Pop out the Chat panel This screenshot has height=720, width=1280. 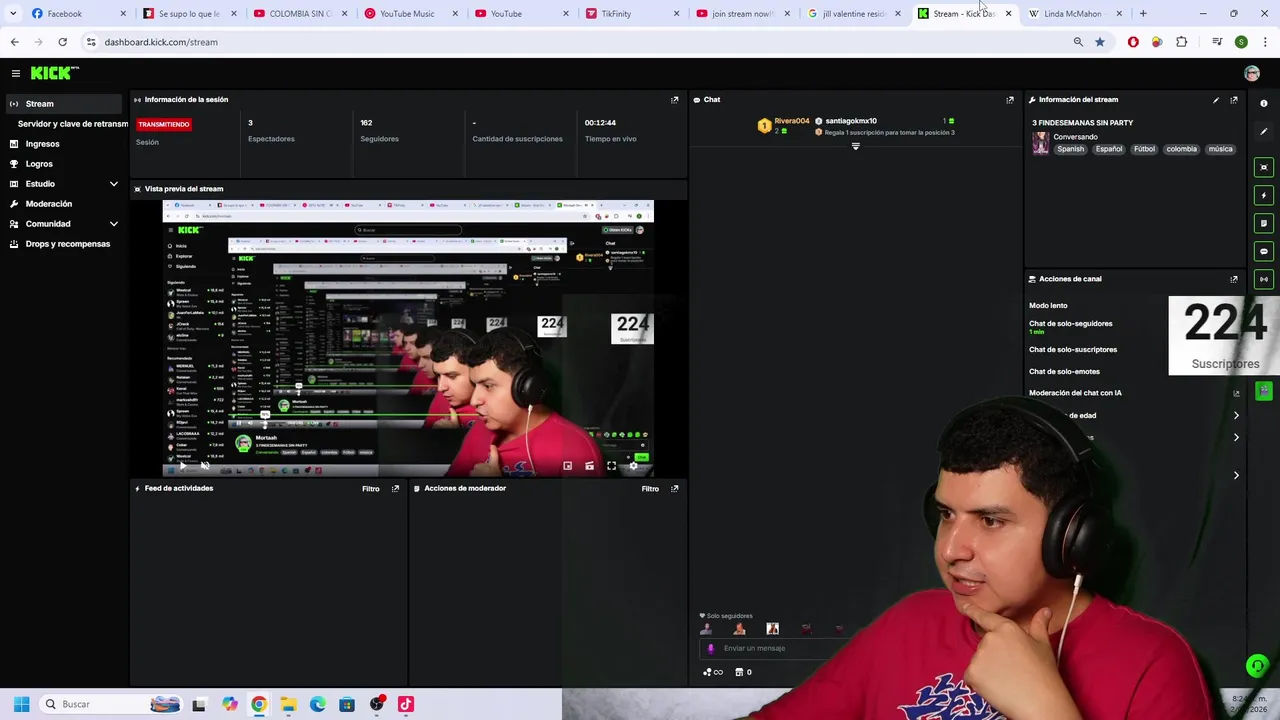tap(1010, 99)
